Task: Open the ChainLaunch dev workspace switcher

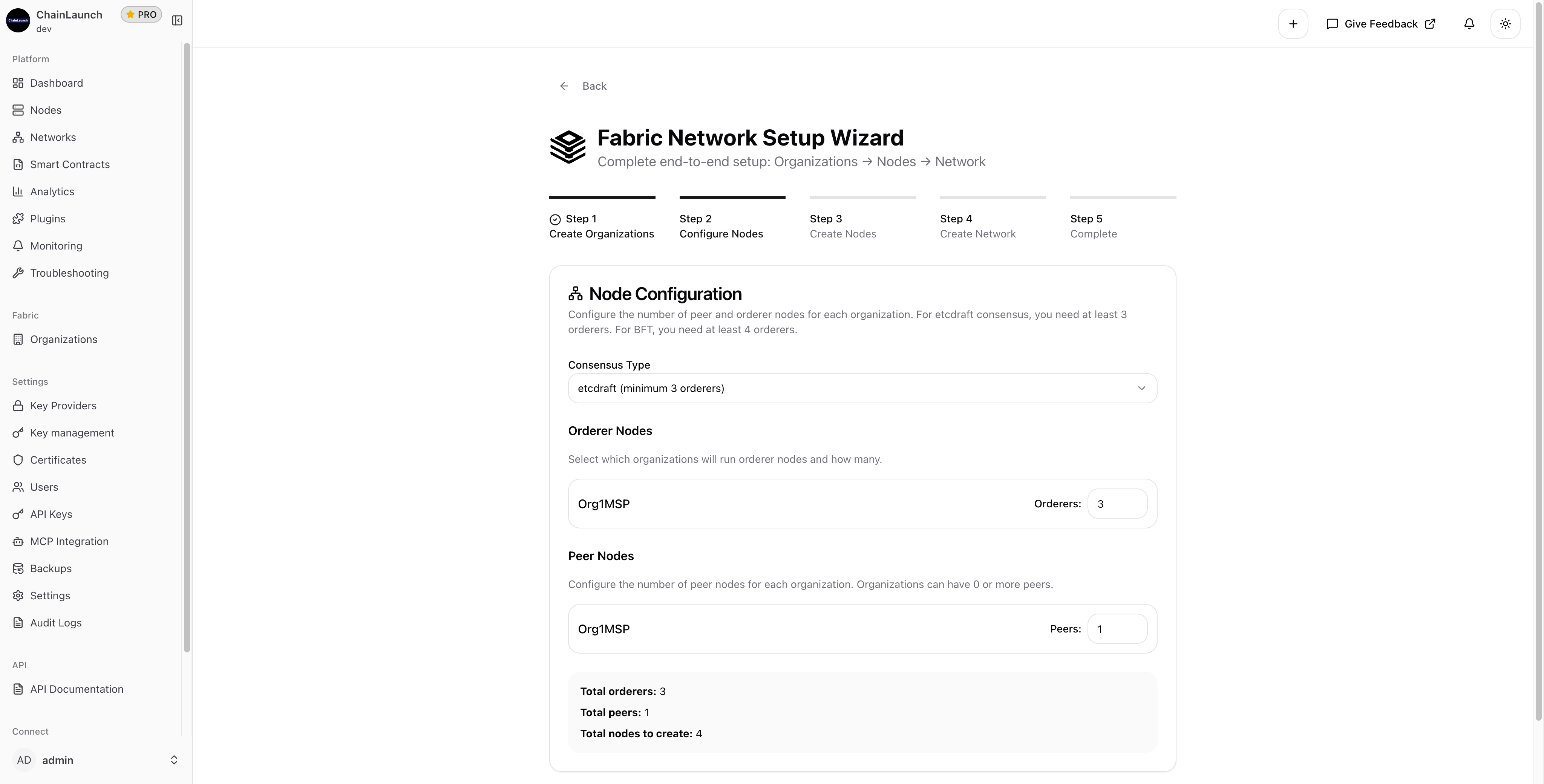Action: click(x=69, y=21)
